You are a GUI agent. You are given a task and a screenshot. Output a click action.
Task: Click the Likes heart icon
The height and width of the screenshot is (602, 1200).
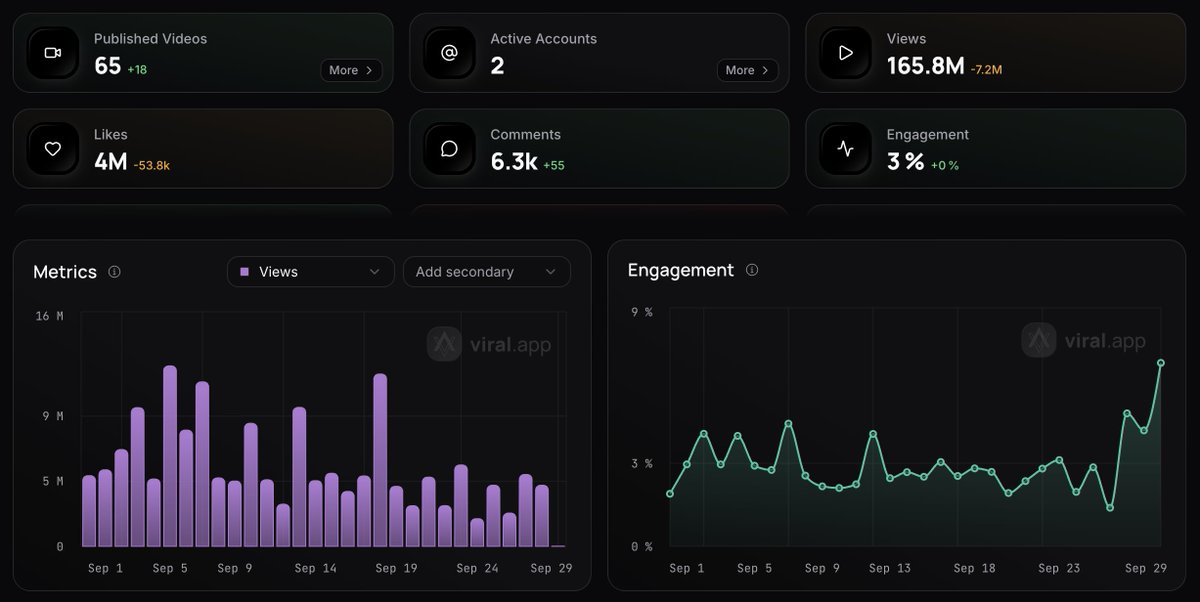click(53, 149)
